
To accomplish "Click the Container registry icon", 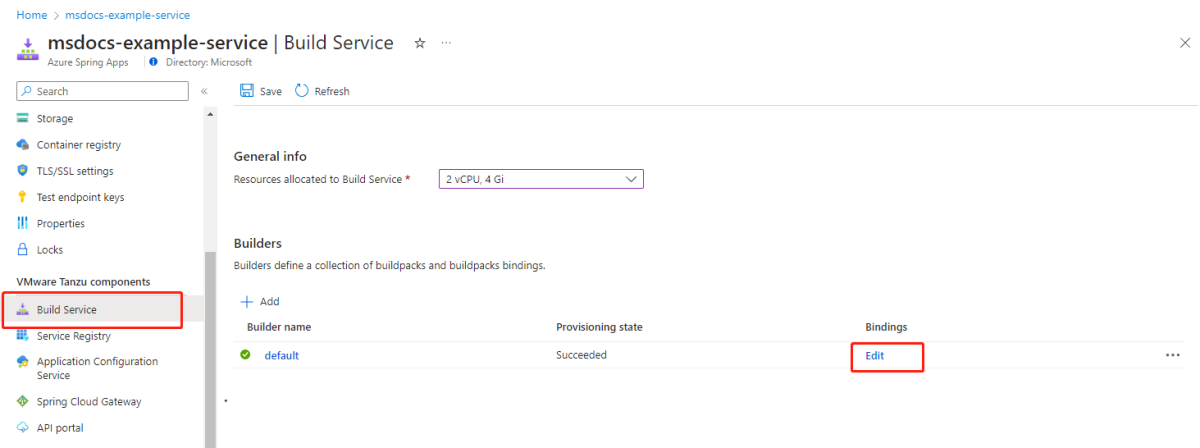I will click(x=23, y=145).
